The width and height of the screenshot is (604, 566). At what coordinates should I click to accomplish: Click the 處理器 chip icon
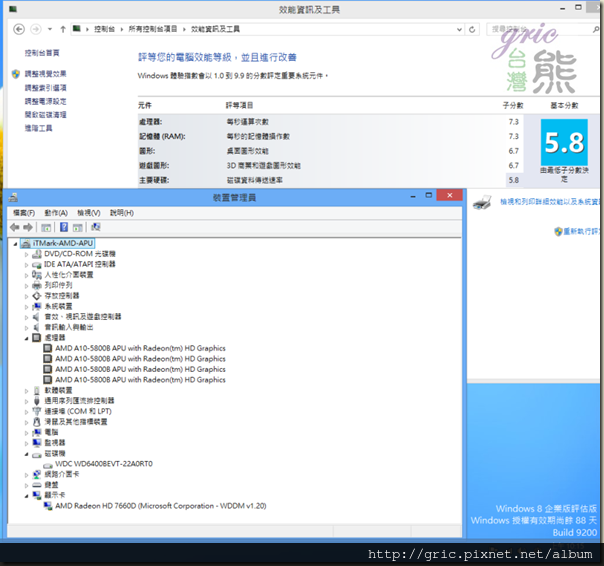tap(37, 338)
